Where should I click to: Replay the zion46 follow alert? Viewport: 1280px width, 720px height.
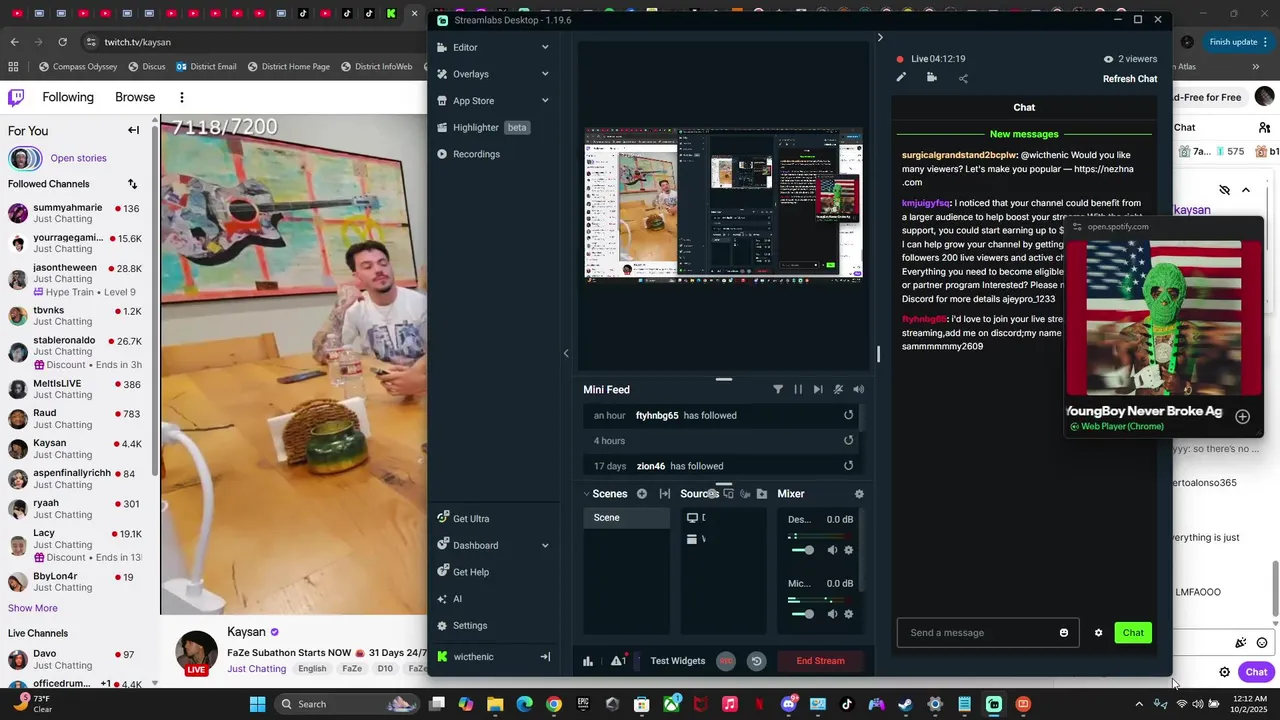pyautogui.click(x=848, y=465)
